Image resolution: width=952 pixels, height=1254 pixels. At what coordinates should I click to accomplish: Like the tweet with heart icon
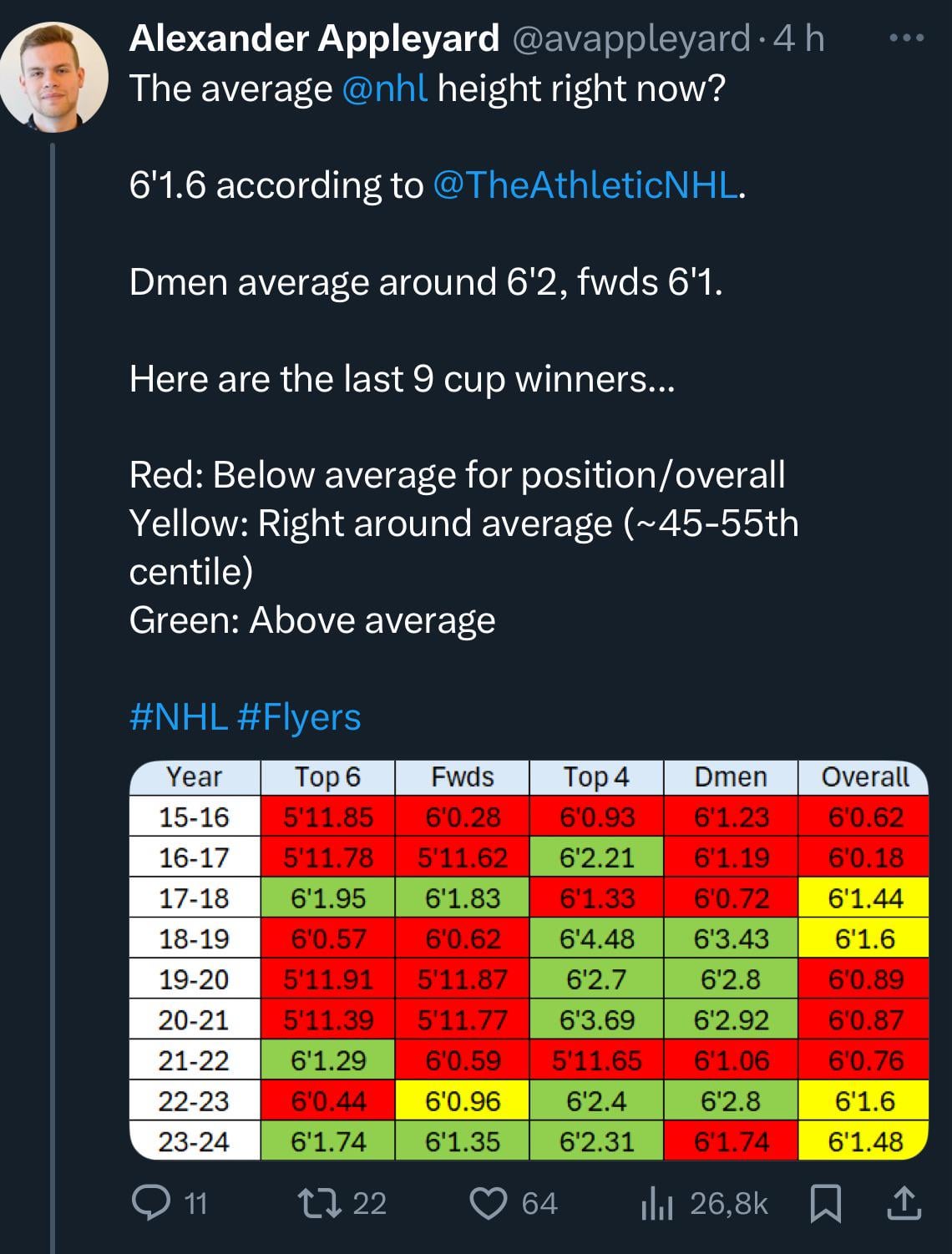[489, 1203]
